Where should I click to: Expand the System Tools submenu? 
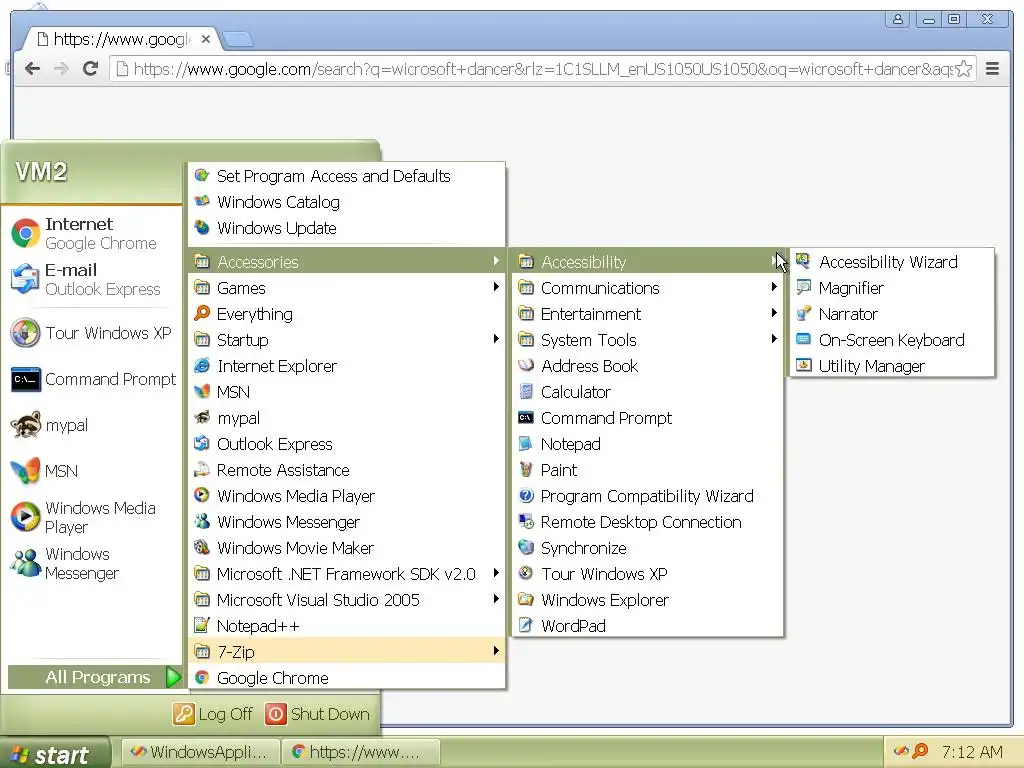point(647,340)
